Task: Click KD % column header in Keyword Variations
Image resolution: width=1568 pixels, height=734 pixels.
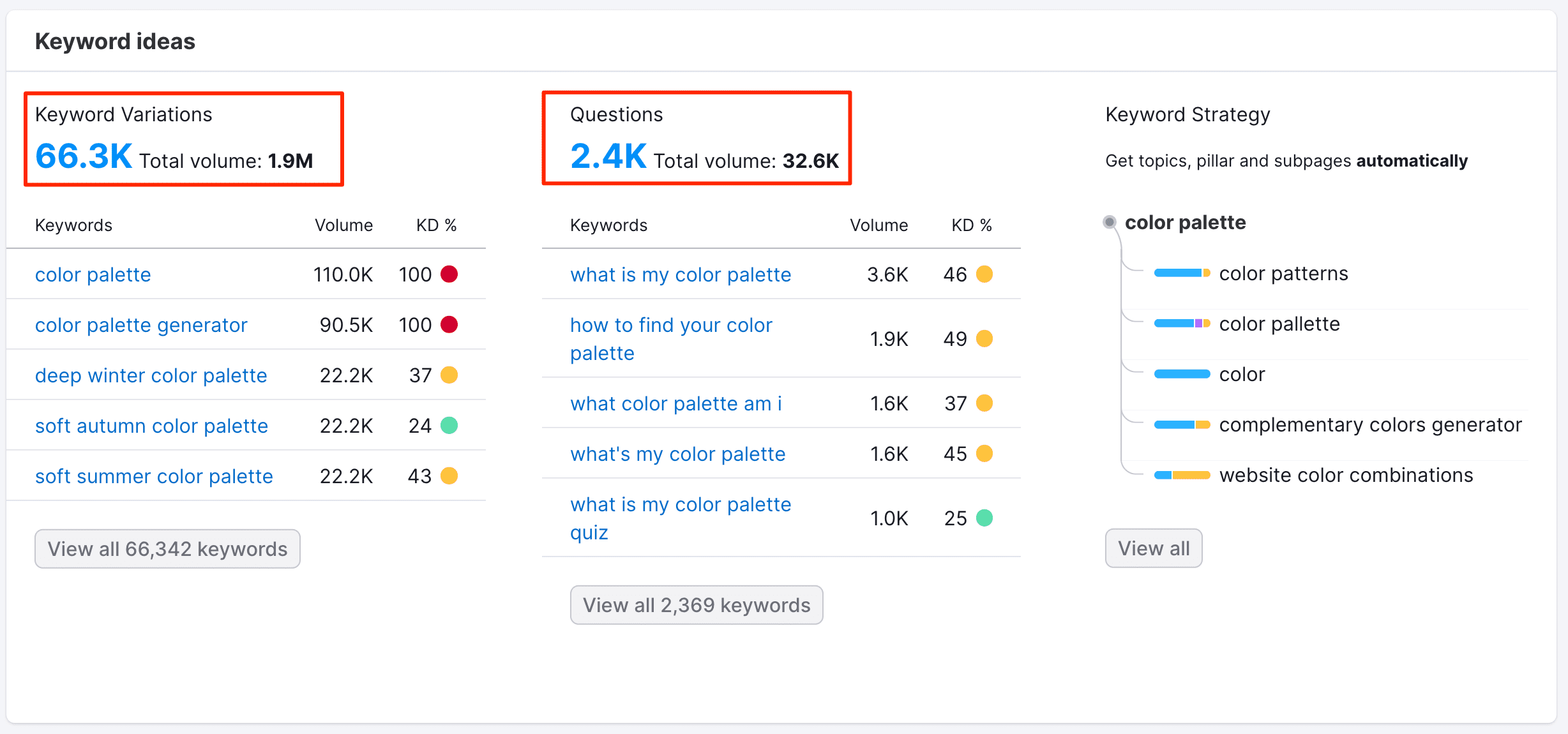Action: [437, 225]
